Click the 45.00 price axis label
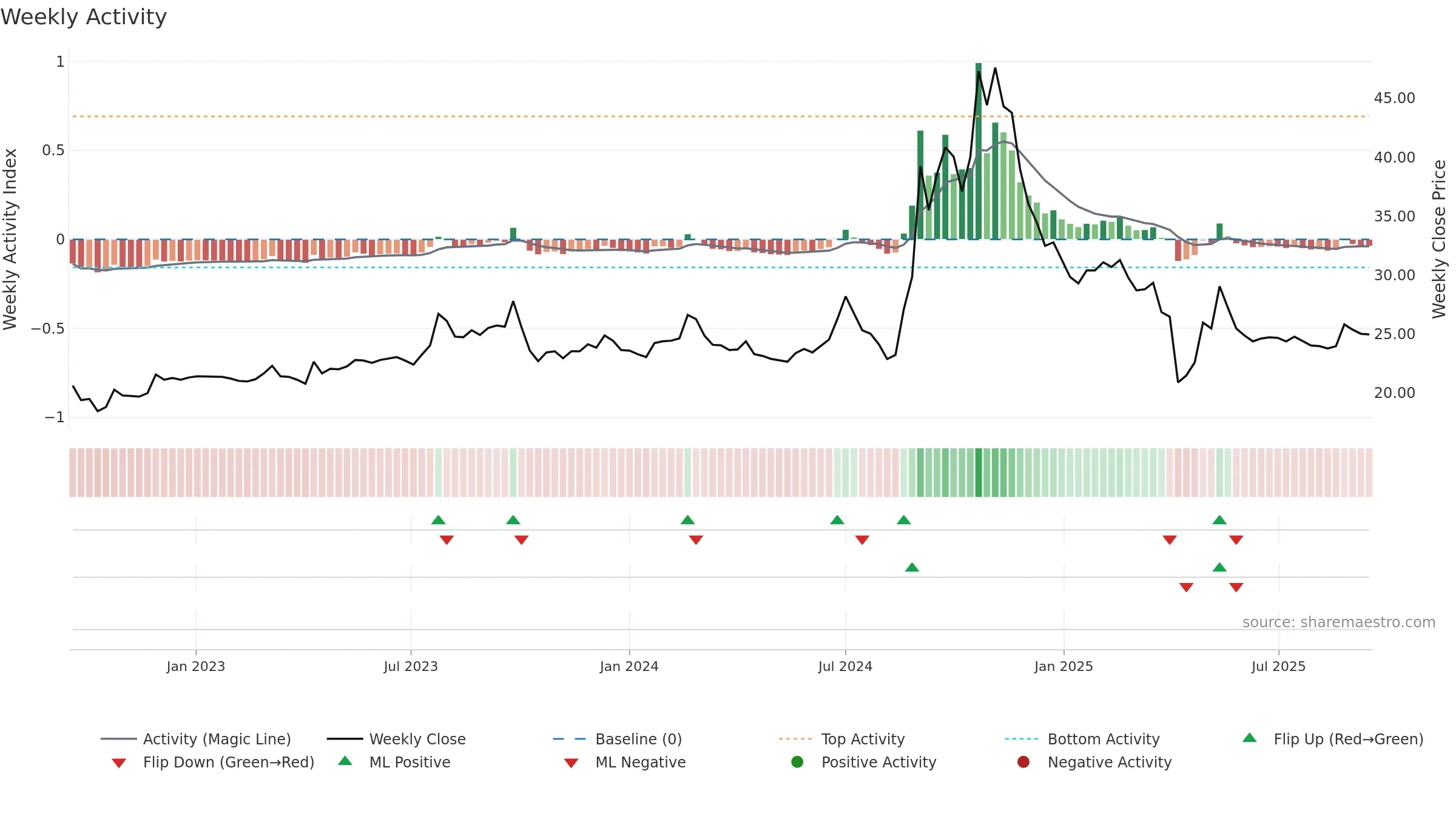This screenshot has width=1456, height=819. tap(1395, 98)
